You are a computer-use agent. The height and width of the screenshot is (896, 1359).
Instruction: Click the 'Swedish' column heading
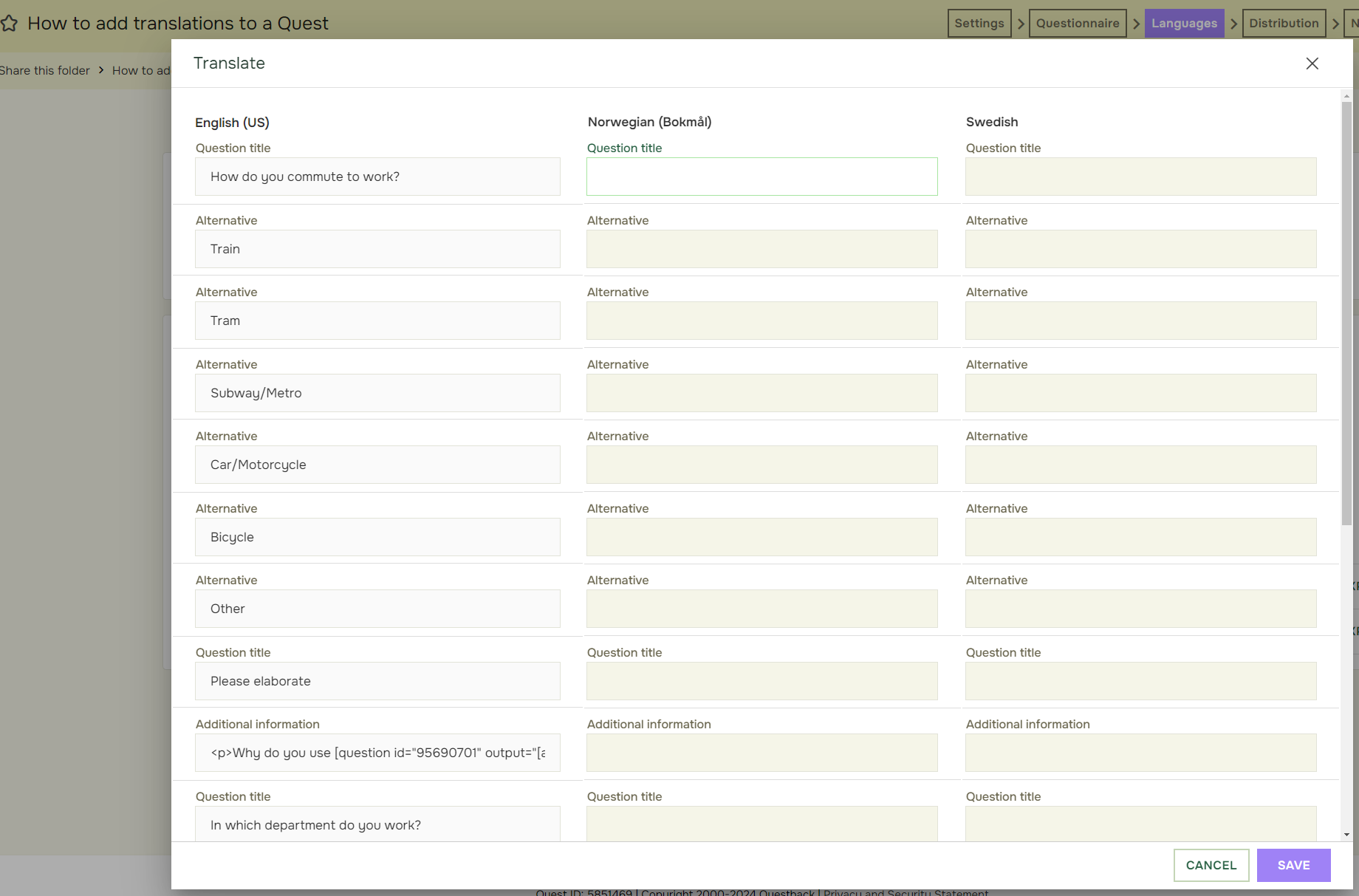992,122
